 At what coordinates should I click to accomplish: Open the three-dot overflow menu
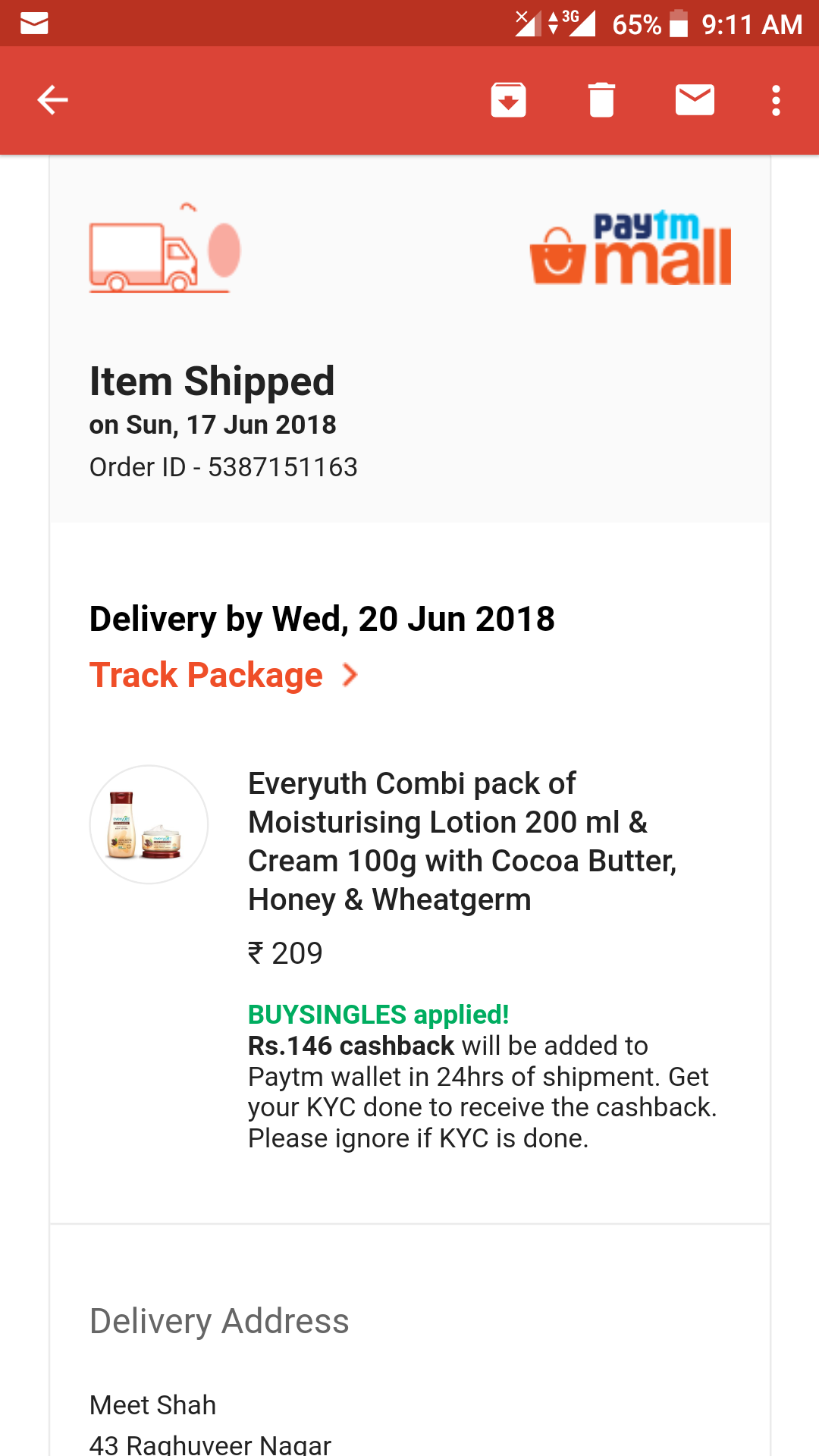(x=775, y=100)
